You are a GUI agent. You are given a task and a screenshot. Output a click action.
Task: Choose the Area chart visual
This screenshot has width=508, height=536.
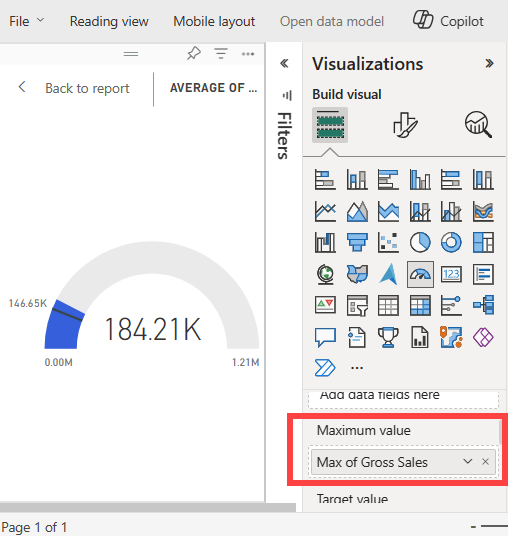357,211
